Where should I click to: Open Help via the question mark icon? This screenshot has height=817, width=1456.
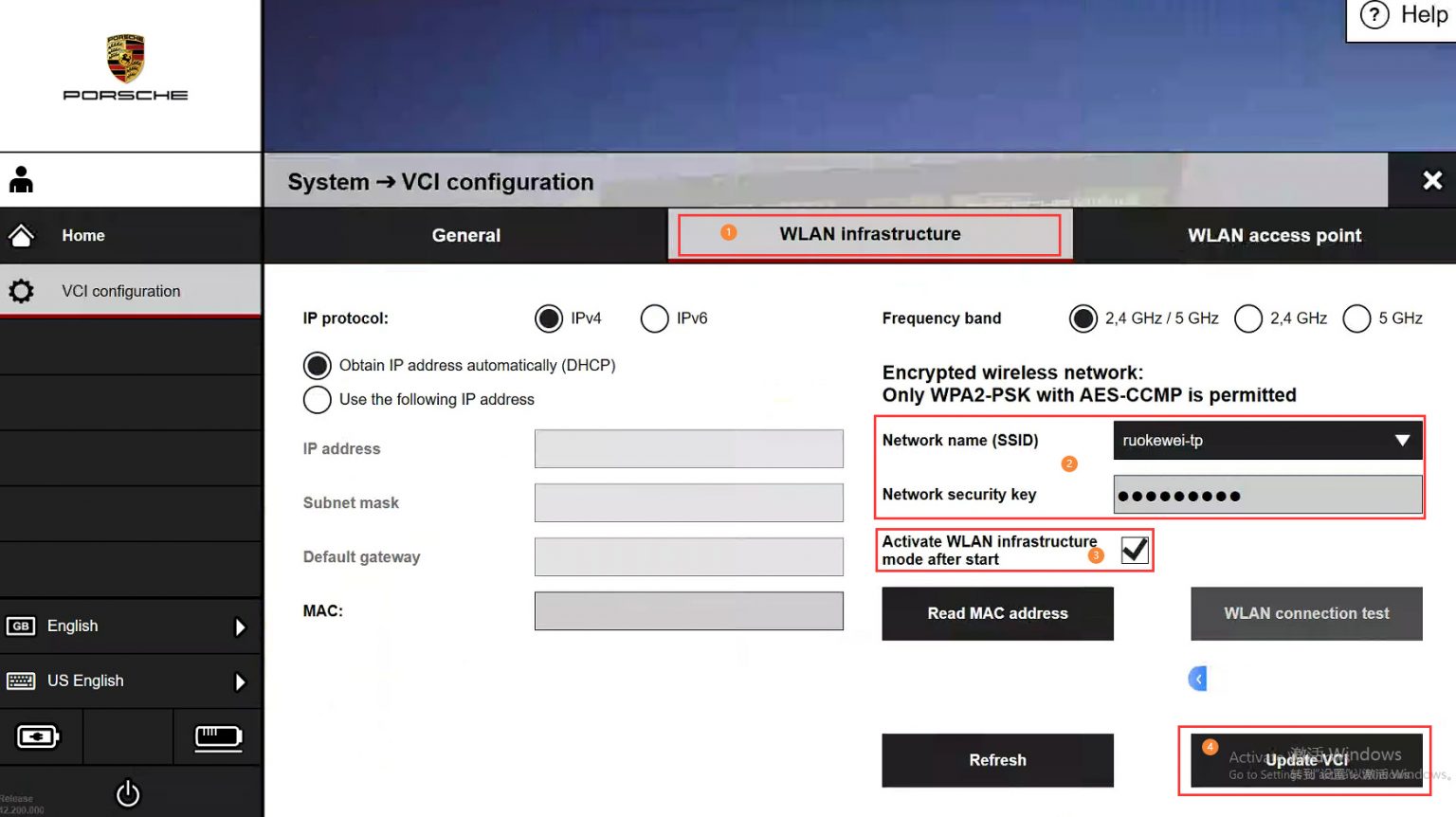[1374, 15]
